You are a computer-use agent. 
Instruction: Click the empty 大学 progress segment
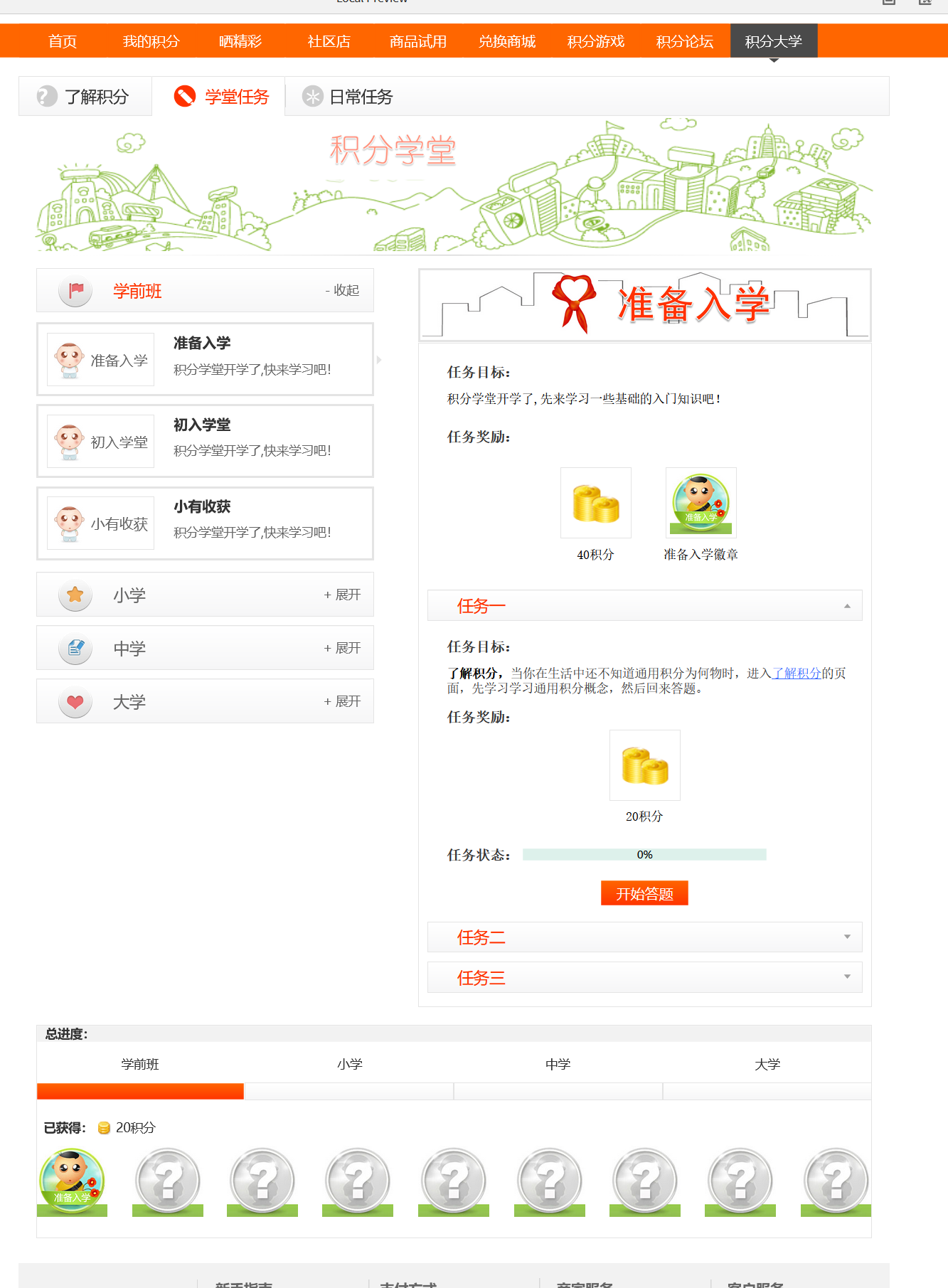[767, 1091]
